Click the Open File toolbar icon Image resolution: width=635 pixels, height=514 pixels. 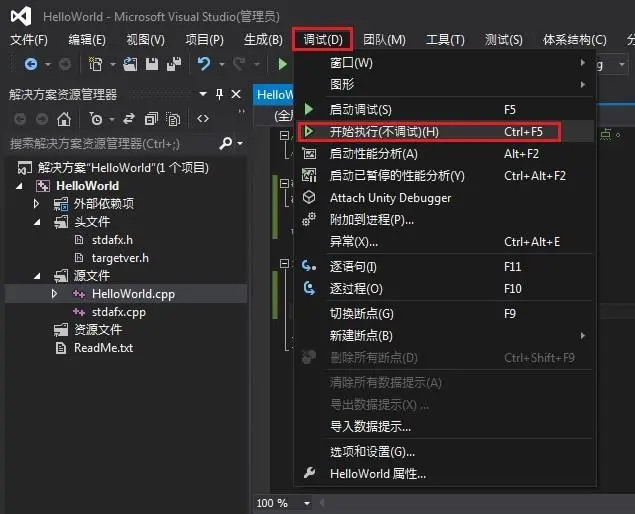[130, 64]
